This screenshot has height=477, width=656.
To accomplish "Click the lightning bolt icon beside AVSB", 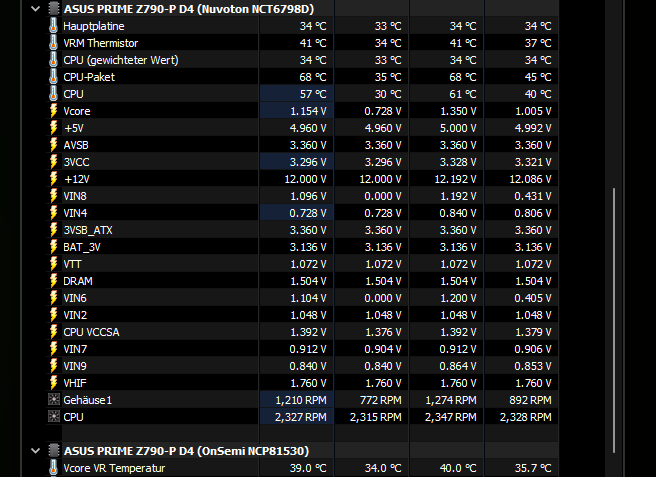I will [54, 145].
